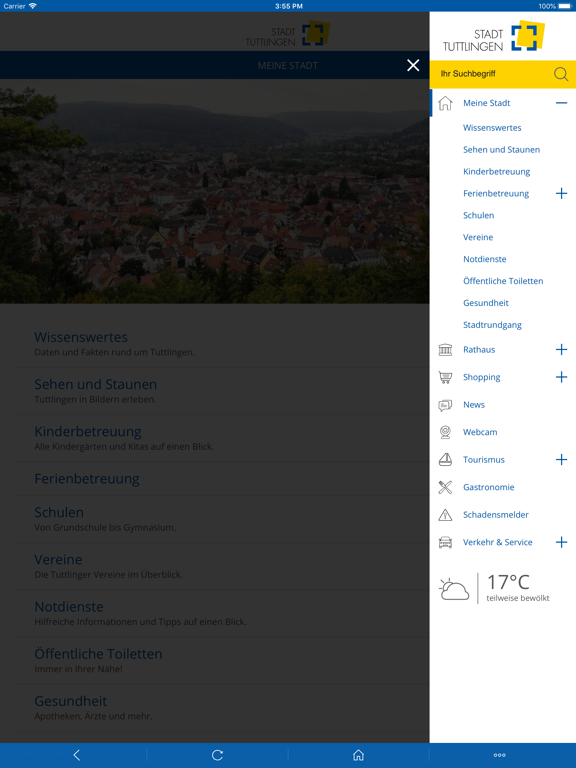The image size is (576, 768).
Task: Click the Rathaus building icon
Action: click(x=445, y=350)
